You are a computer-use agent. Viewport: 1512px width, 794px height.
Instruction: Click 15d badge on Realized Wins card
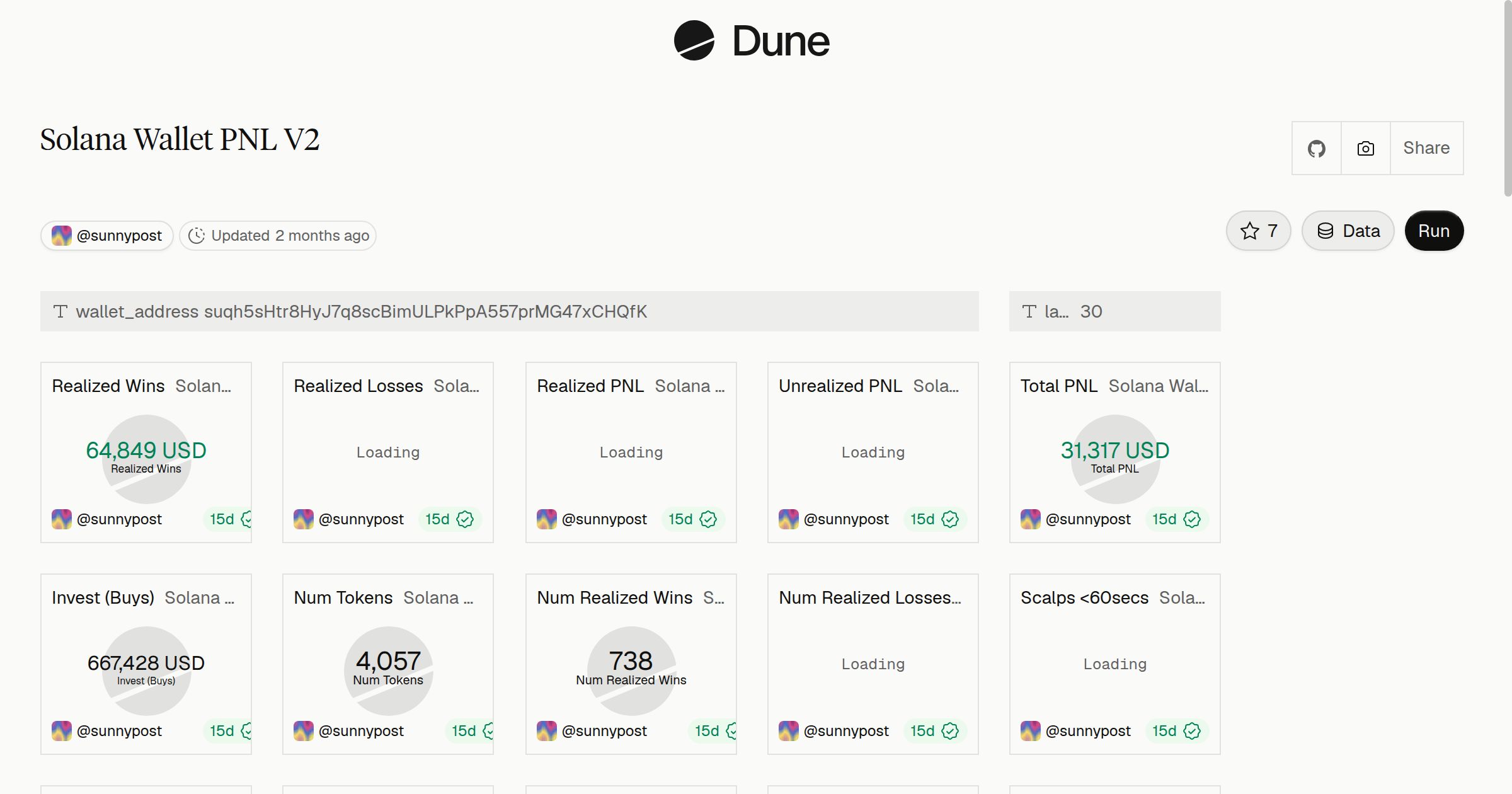pos(227,519)
